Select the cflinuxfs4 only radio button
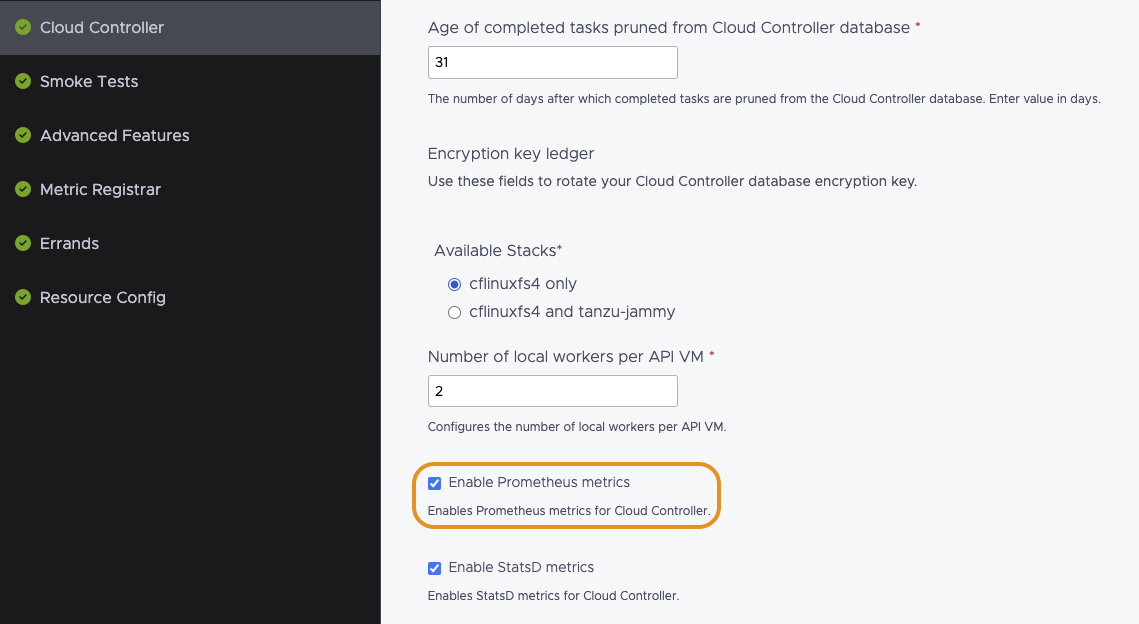Screen dimensions: 1139x624 tap(454, 284)
